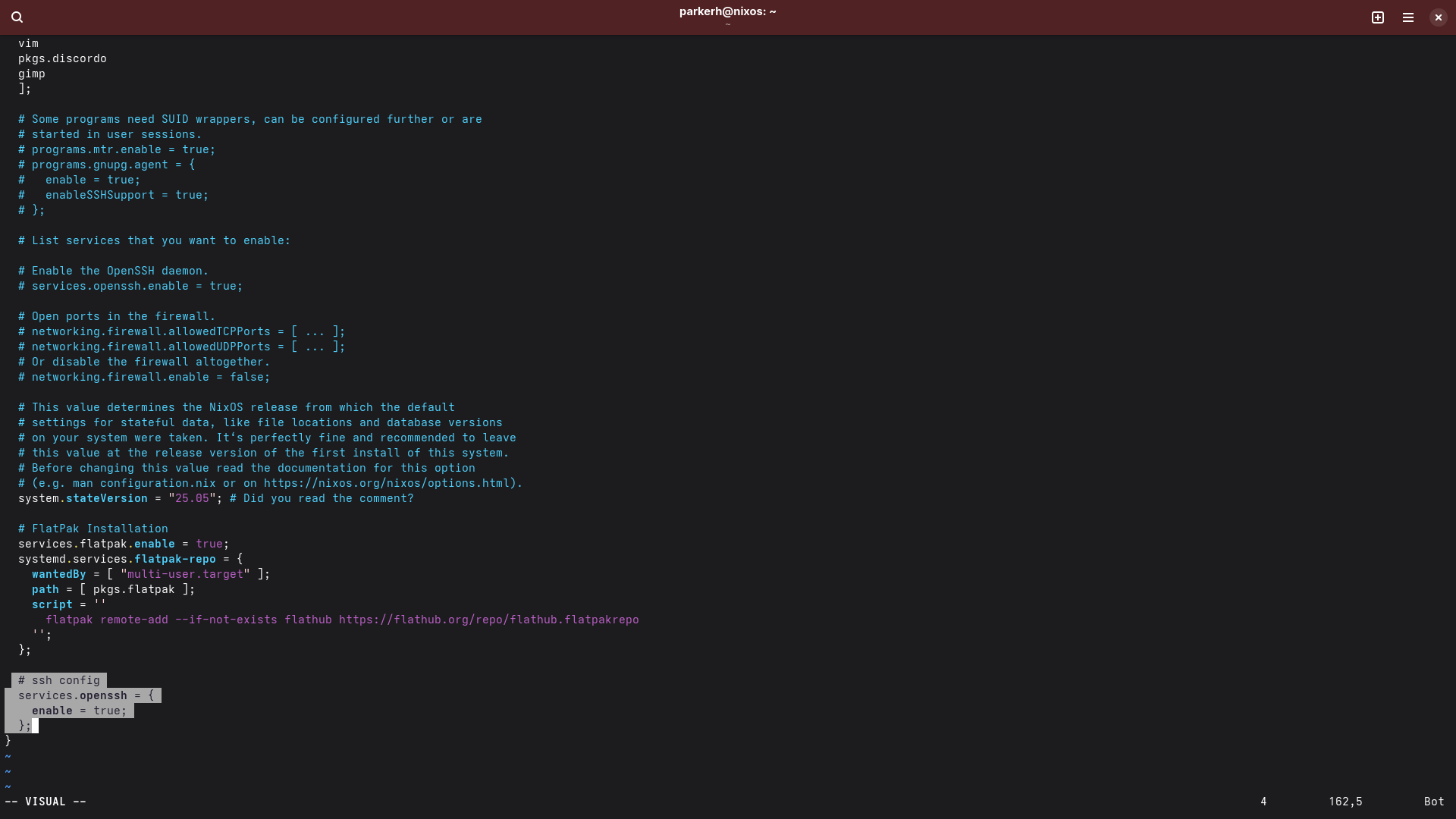Open the hamburger main menu

[x=1408, y=17]
